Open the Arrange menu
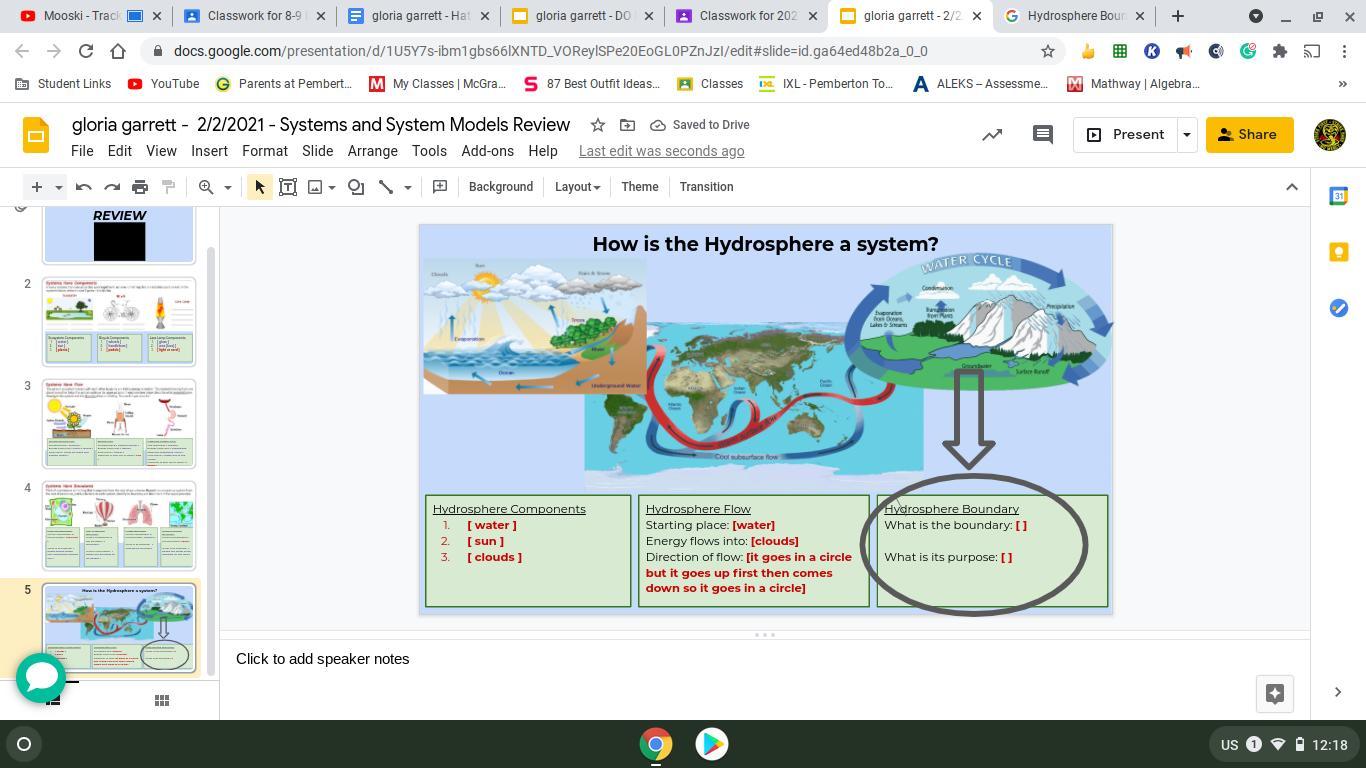This screenshot has height=768, width=1366. pyautogui.click(x=372, y=151)
